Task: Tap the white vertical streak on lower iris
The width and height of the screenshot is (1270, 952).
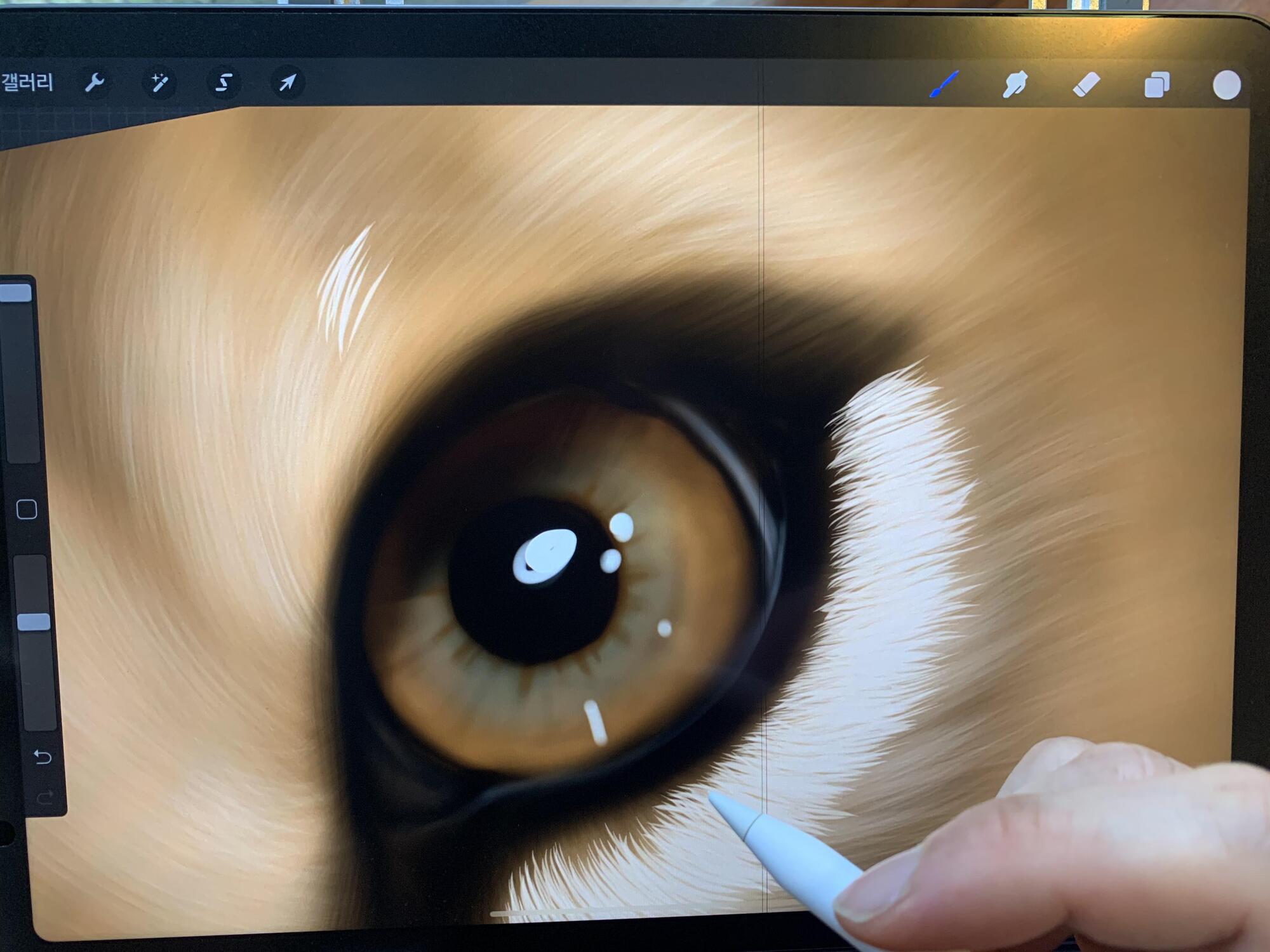Action: [x=596, y=722]
